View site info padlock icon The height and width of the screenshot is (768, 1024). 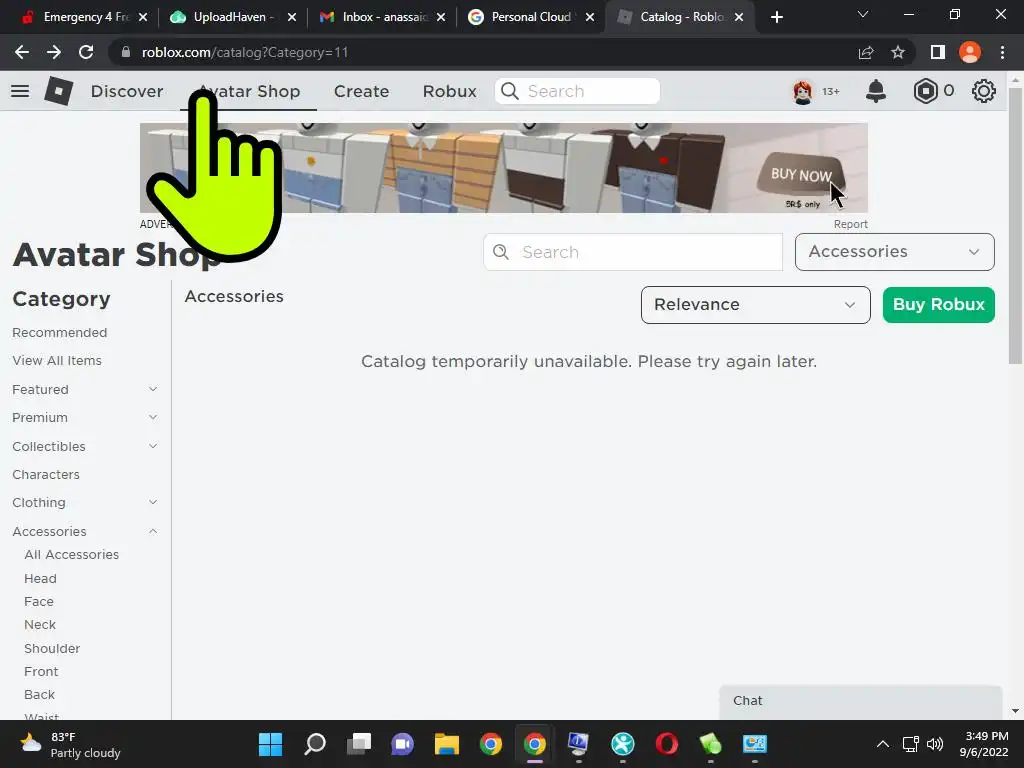coord(126,52)
